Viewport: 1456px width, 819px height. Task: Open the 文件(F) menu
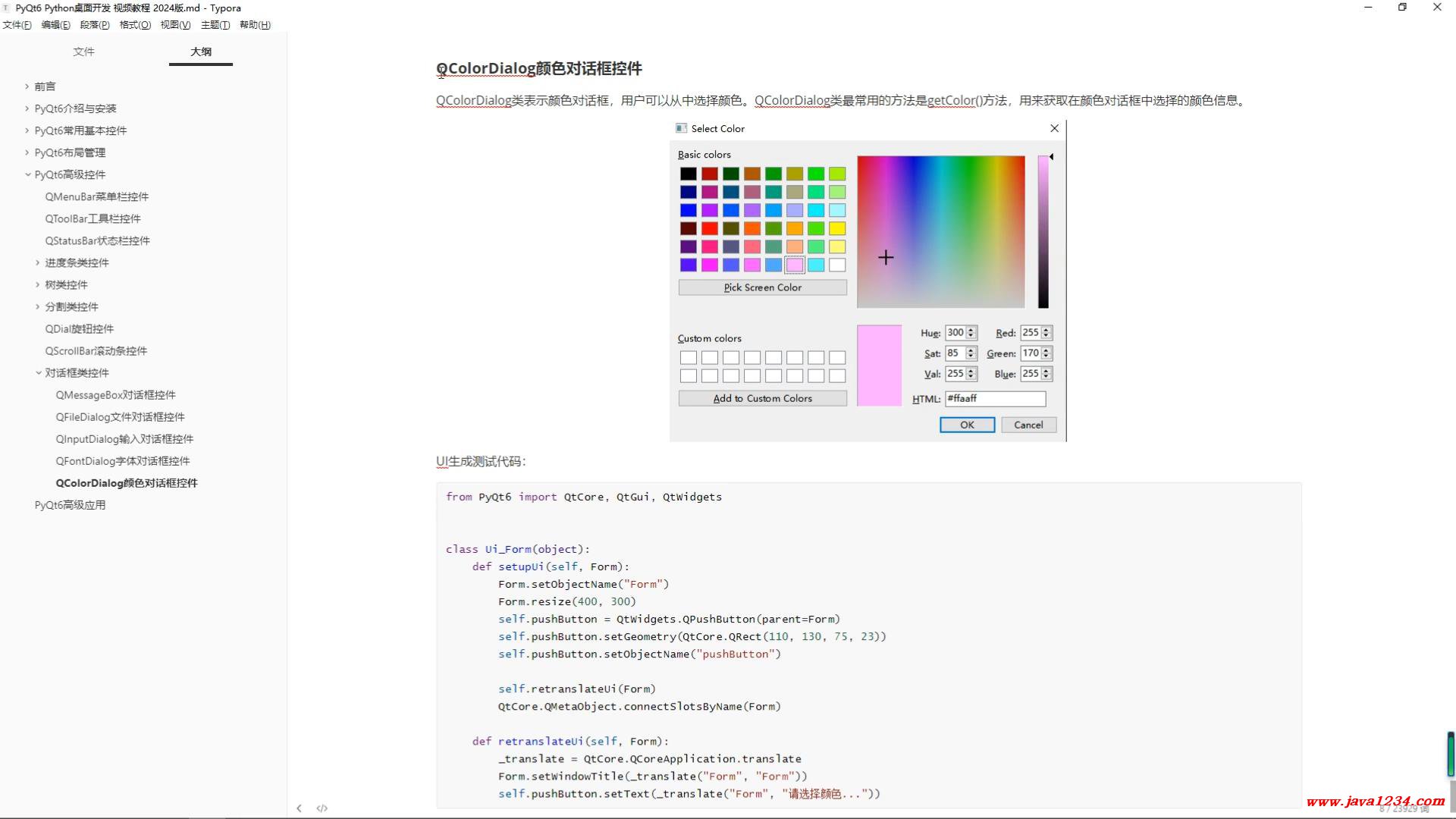pos(17,25)
